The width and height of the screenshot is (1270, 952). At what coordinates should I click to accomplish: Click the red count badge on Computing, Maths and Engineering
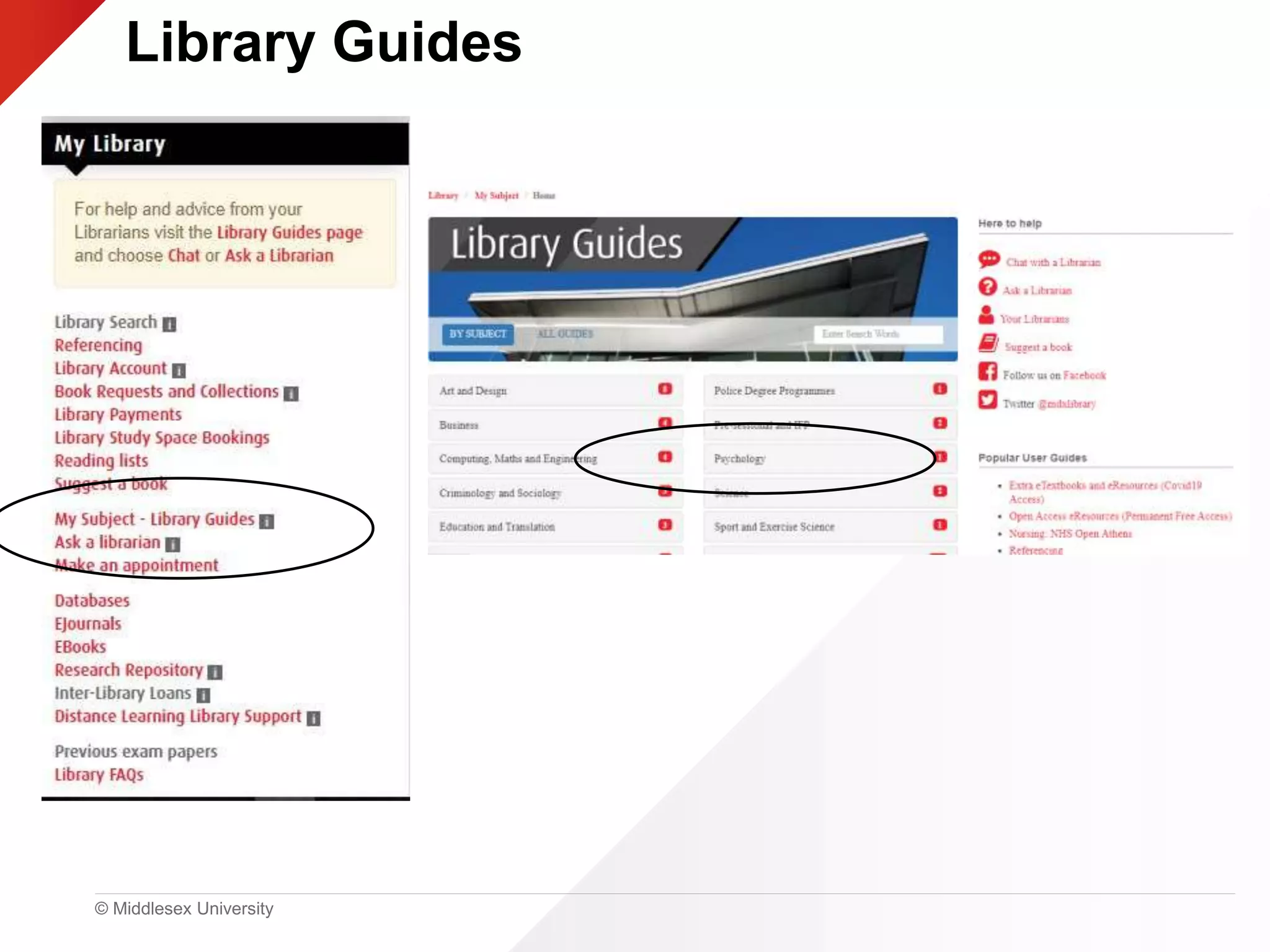665,457
